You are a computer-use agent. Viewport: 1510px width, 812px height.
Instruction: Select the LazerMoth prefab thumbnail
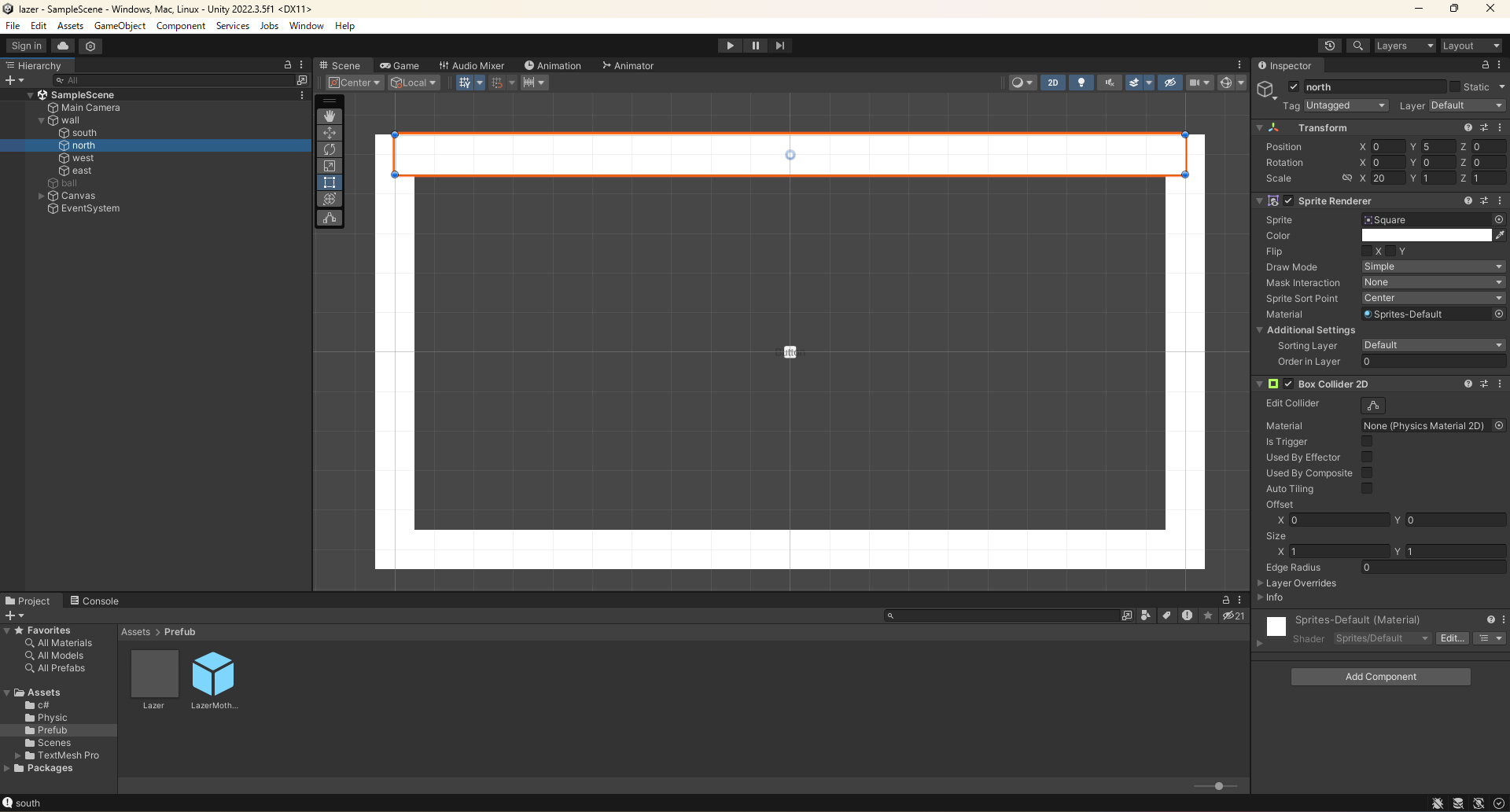click(x=213, y=674)
